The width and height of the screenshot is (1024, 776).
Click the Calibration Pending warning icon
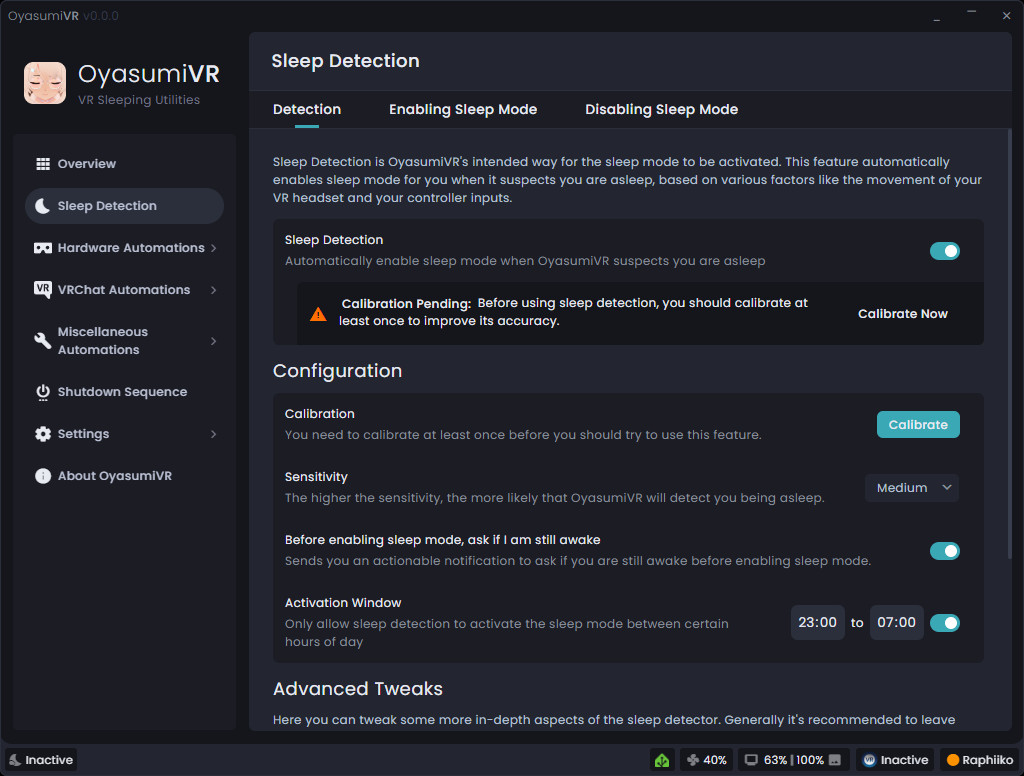click(318, 314)
